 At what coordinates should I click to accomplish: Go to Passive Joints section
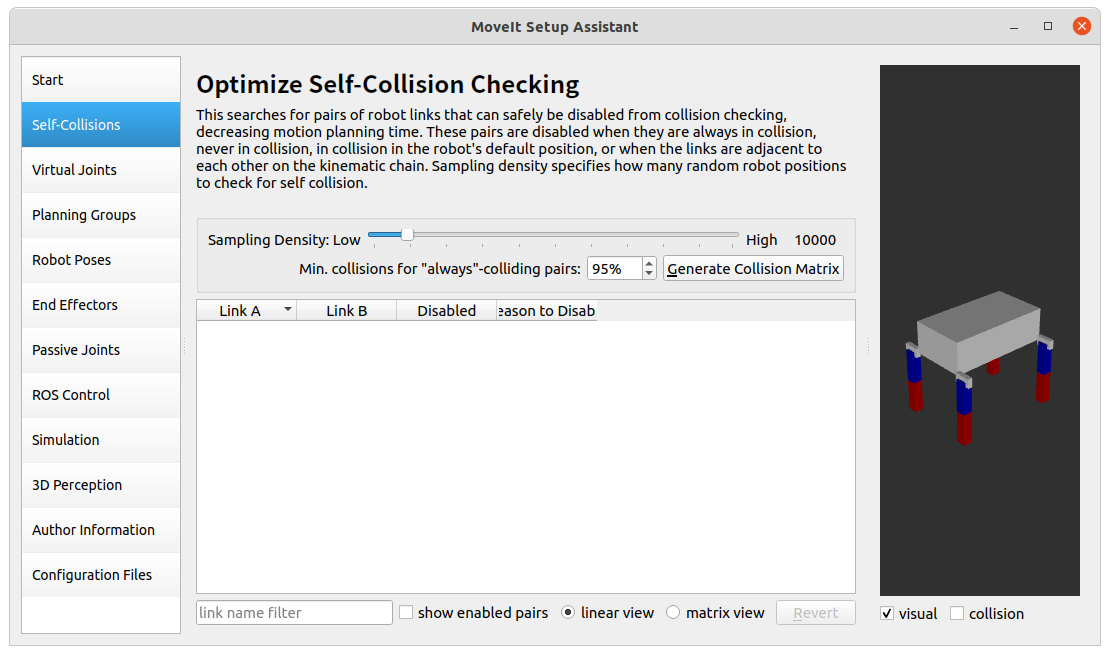click(101, 350)
